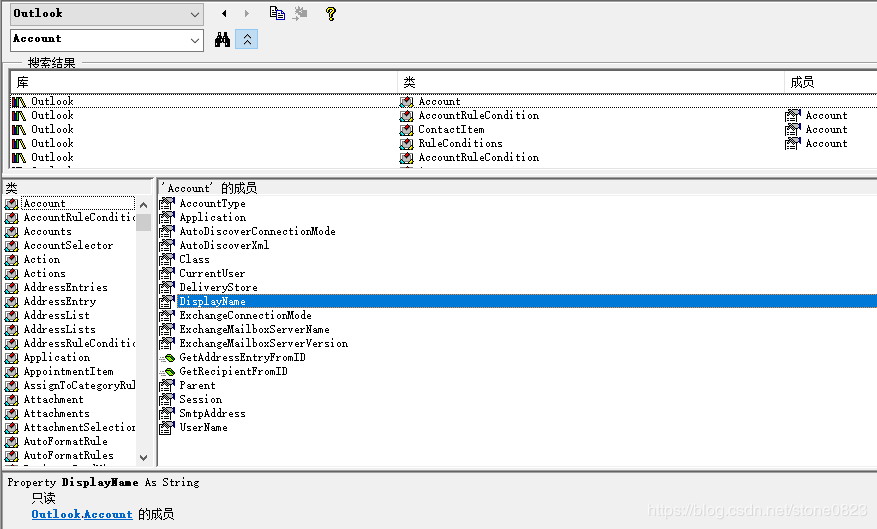Select AccountType member

(x=213, y=204)
